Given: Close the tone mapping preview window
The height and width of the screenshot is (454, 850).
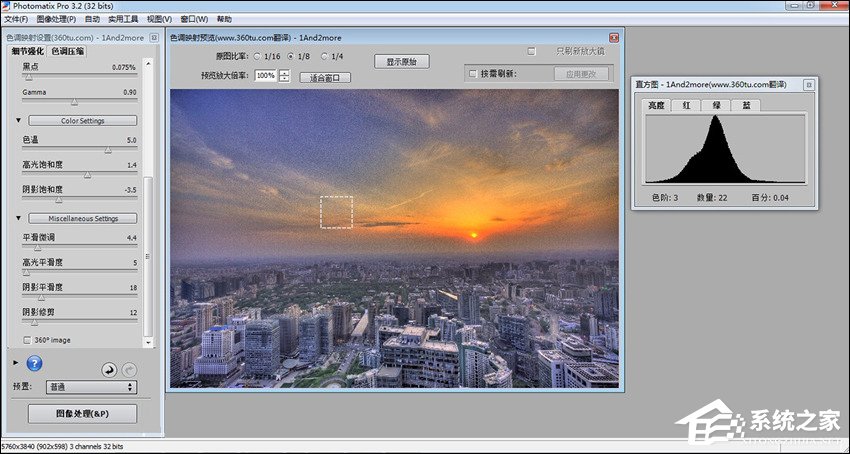Looking at the screenshot, I should tap(614, 37).
